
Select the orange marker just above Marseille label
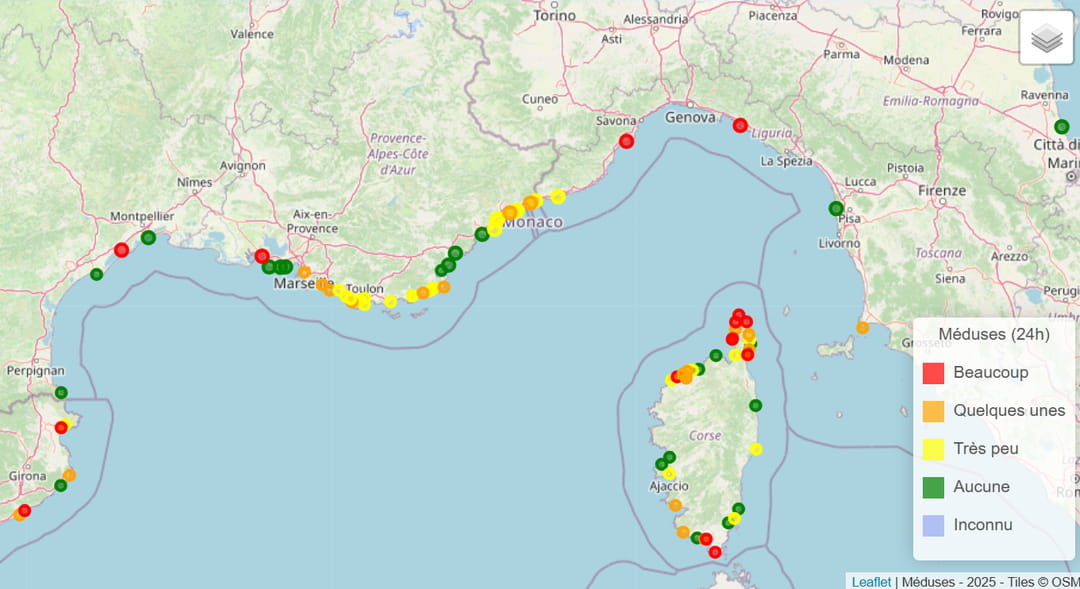pos(304,272)
